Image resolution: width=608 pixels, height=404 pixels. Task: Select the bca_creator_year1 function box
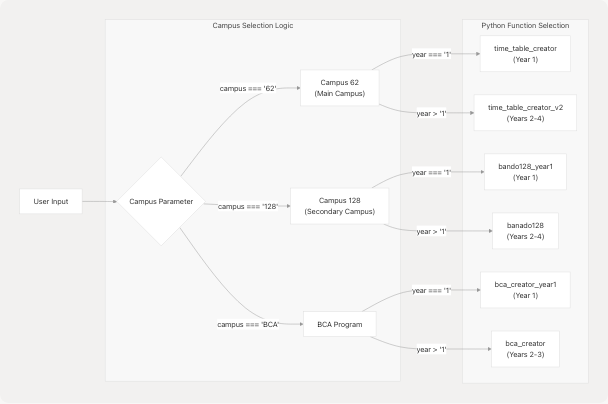[525, 290]
